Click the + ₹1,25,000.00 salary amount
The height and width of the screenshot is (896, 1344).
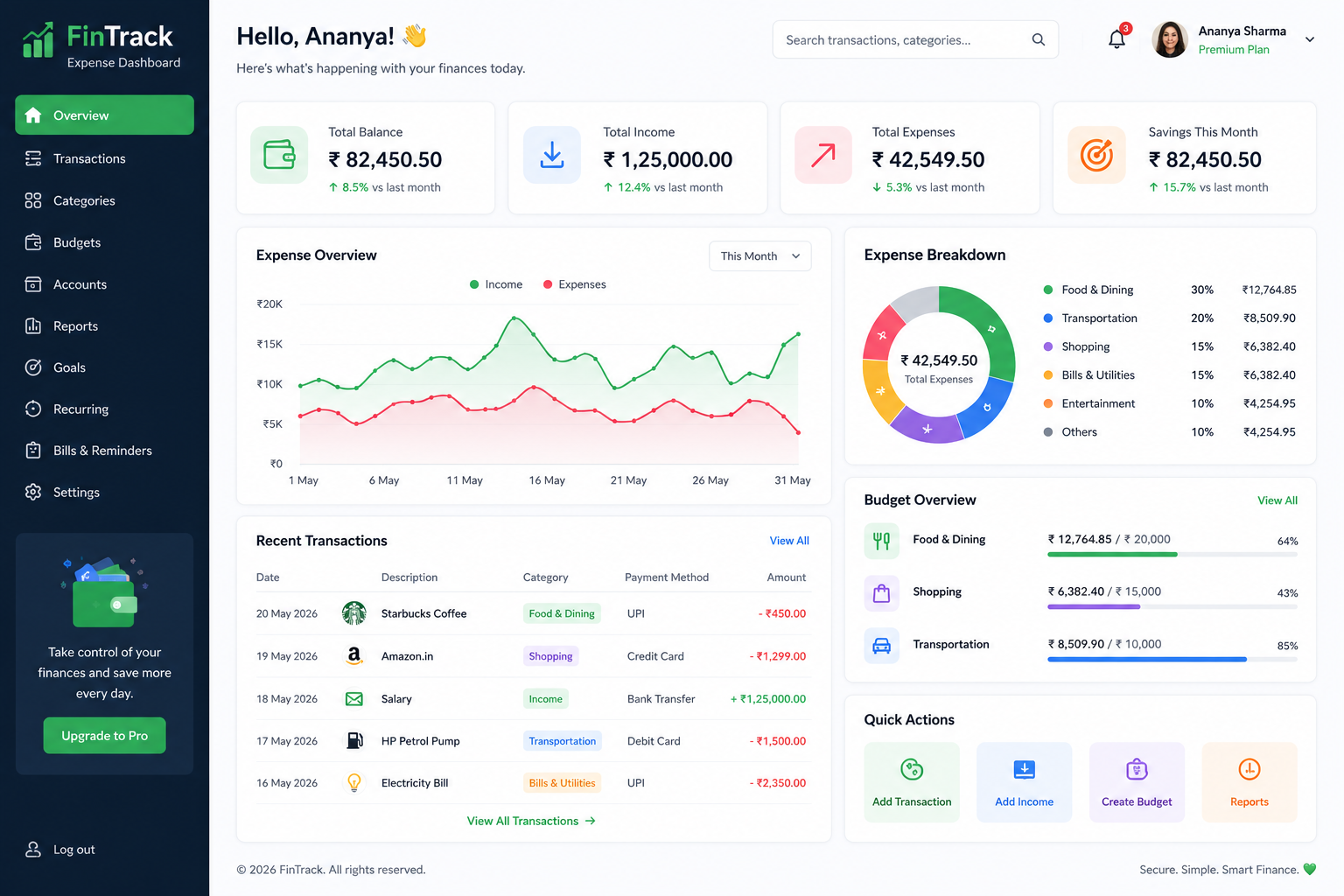768,698
